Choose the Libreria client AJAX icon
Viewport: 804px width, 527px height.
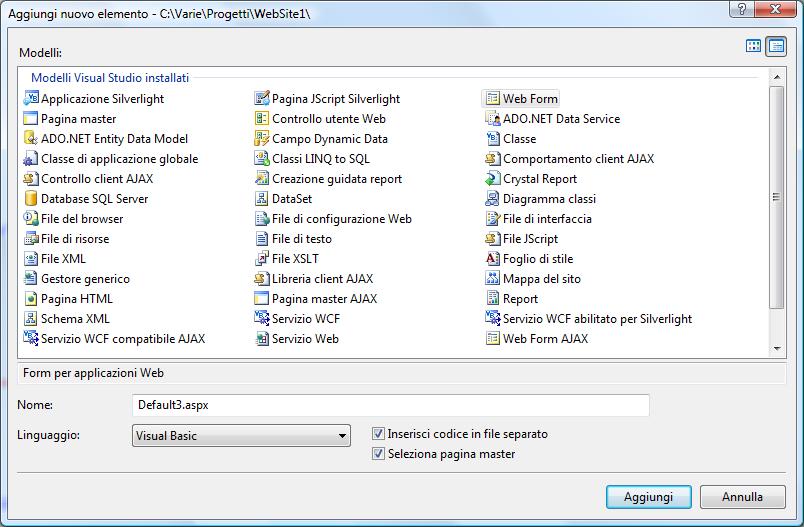(x=262, y=278)
